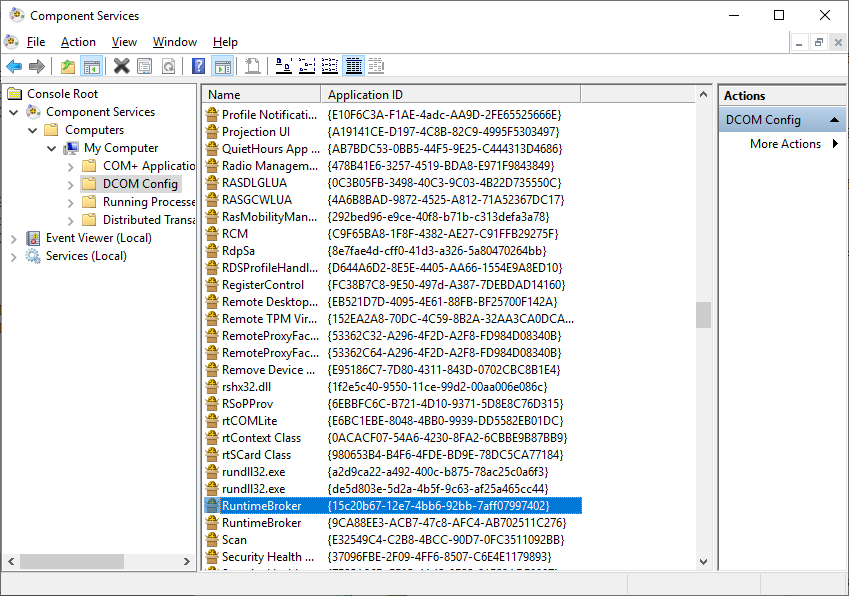This screenshot has width=849, height=596.
Task: Click the list's scroll down arrow
Action: [703, 561]
